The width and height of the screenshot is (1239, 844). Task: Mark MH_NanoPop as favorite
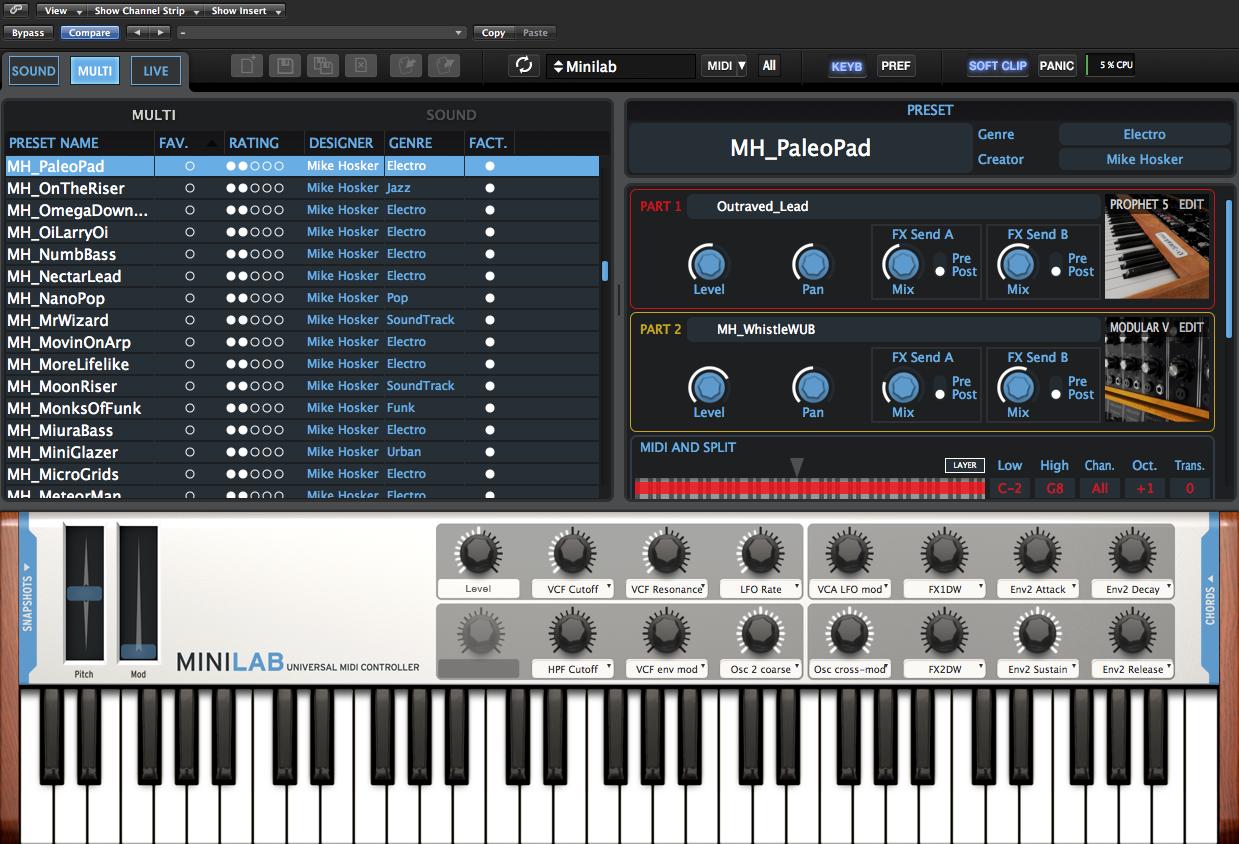[x=190, y=298]
